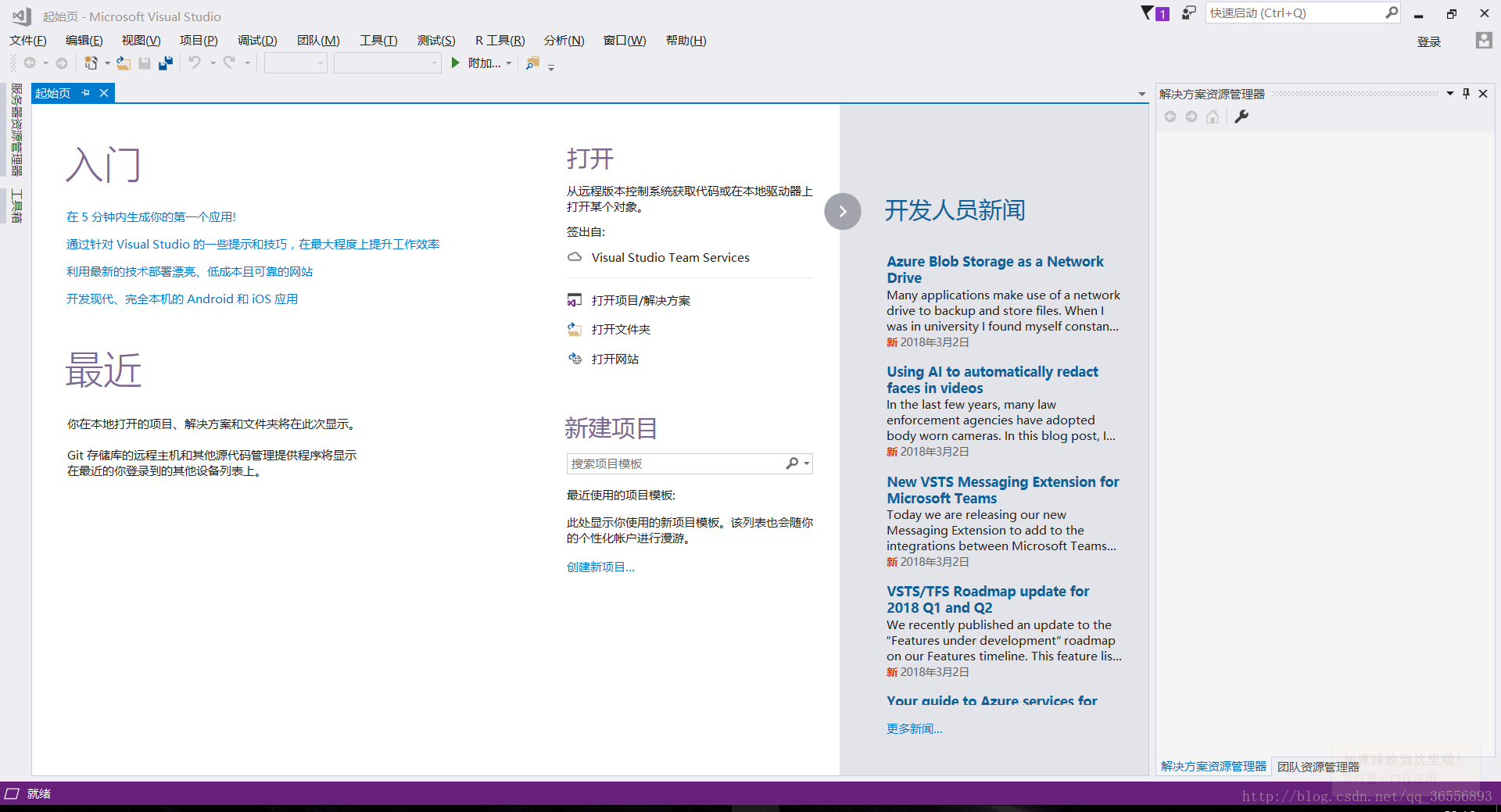
Task: Open the 团队(M) menu
Action: click(x=318, y=41)
